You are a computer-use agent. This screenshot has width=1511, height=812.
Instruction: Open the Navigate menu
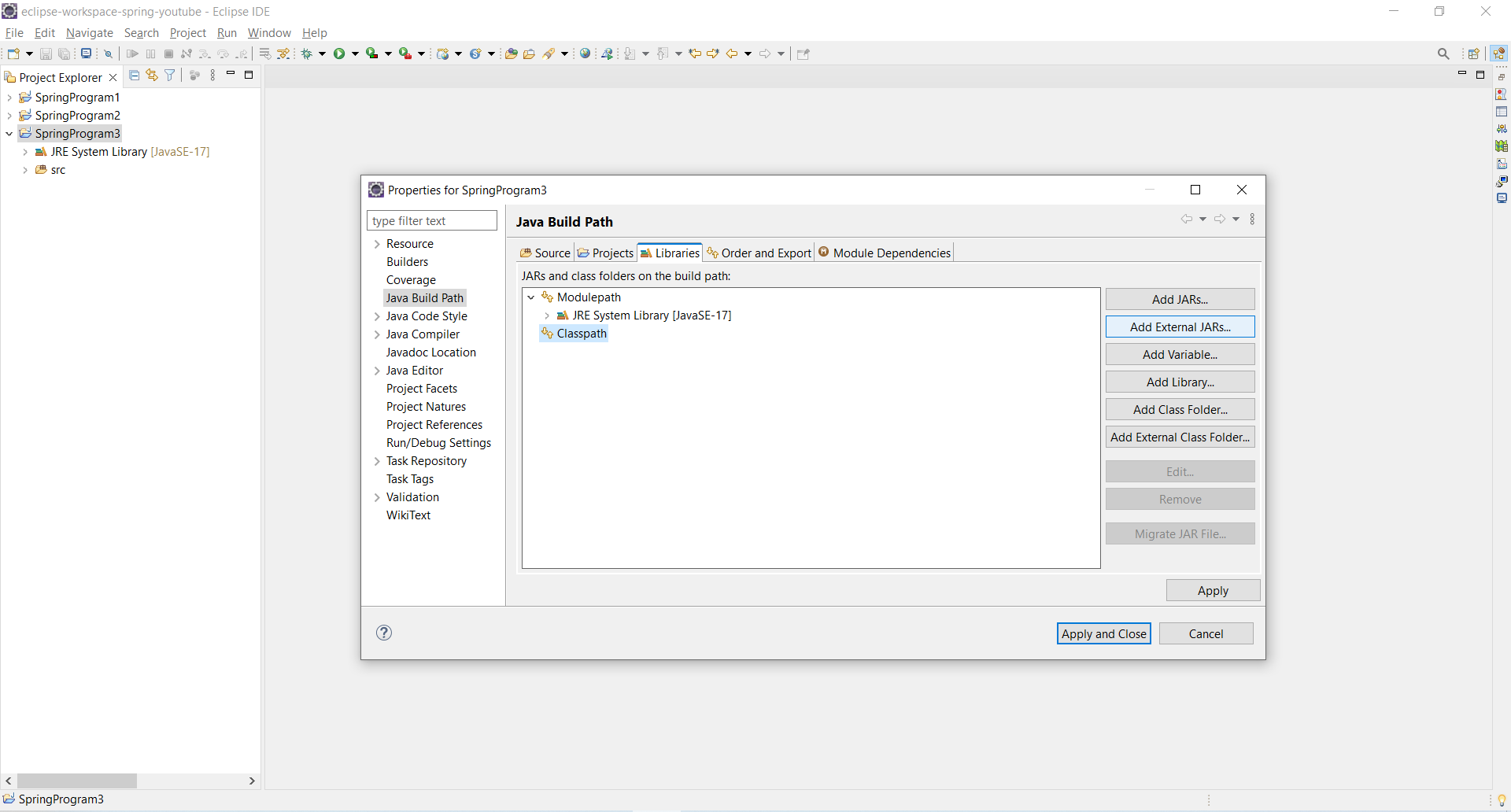[90, 33]
